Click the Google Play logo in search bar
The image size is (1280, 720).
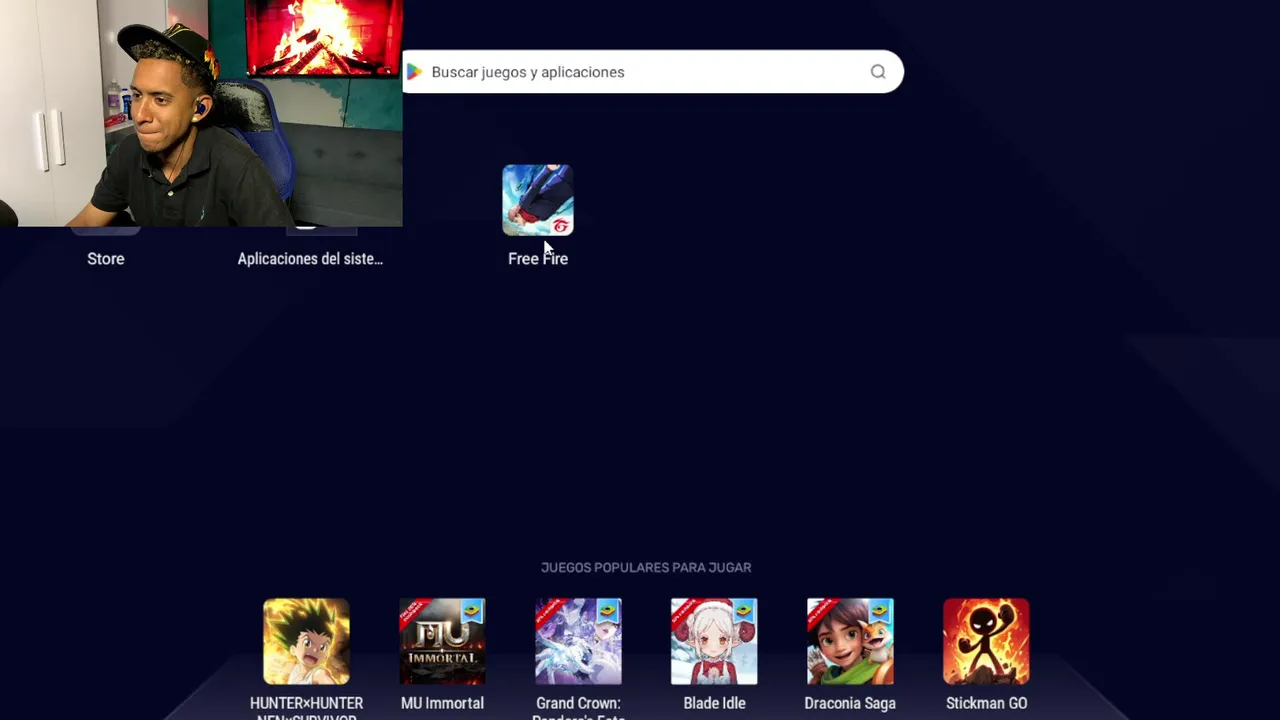click(414, 72)
